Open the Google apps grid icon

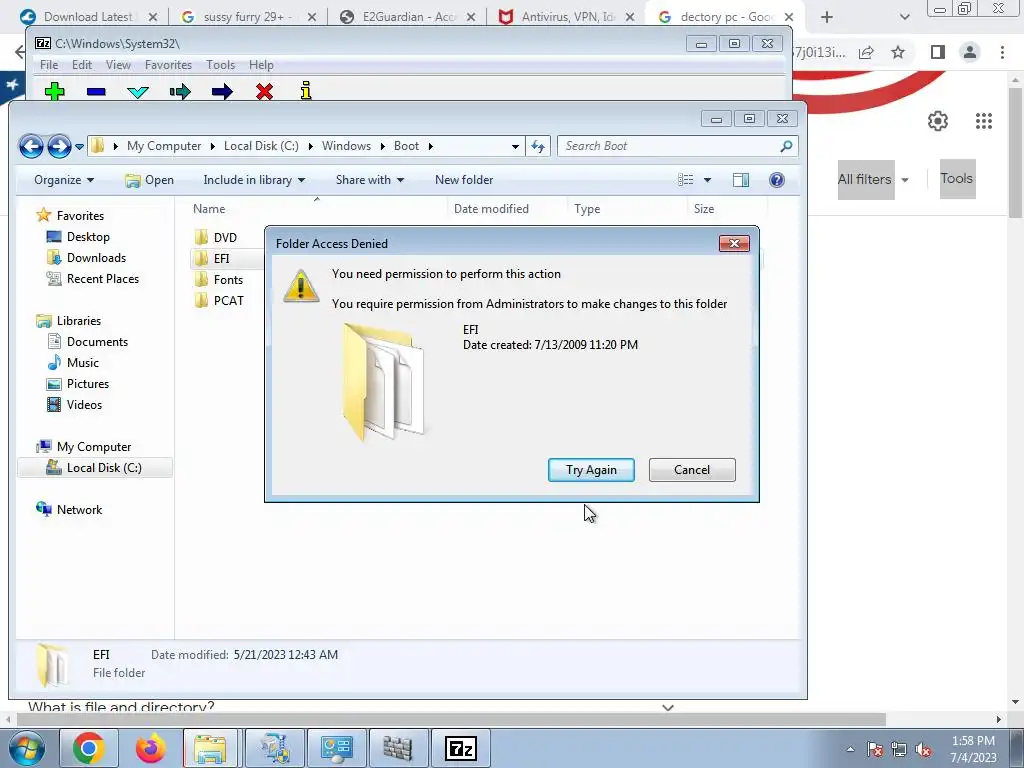pos(984,121)
